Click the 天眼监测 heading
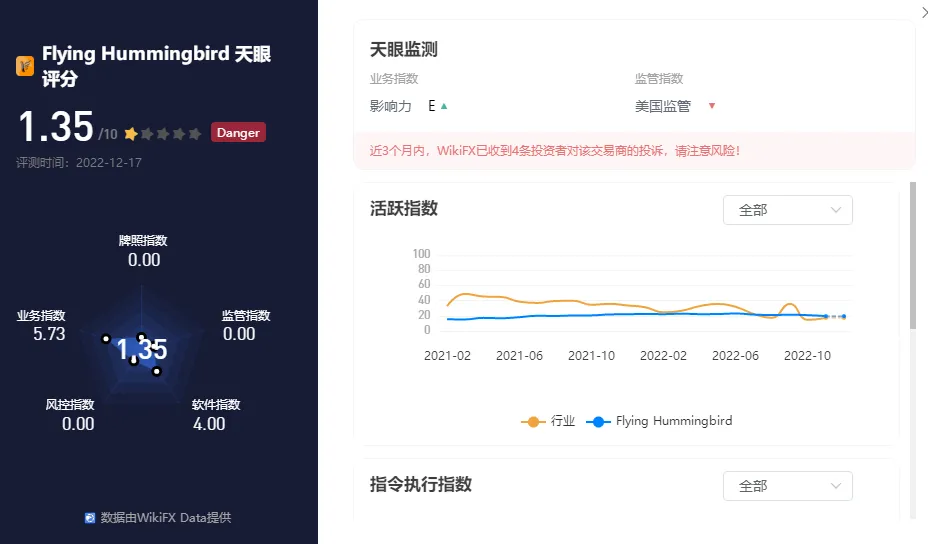 pyautogui.click(x=404, y=50)
